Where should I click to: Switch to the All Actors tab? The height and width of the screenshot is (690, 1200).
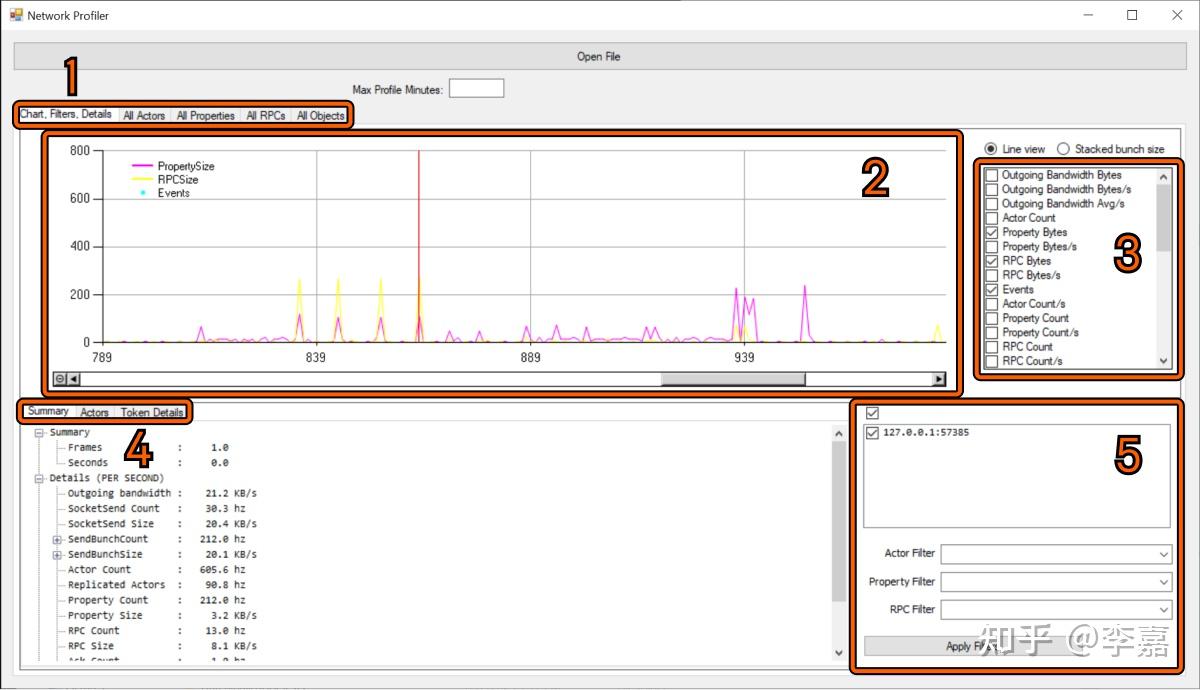point(144,116)
